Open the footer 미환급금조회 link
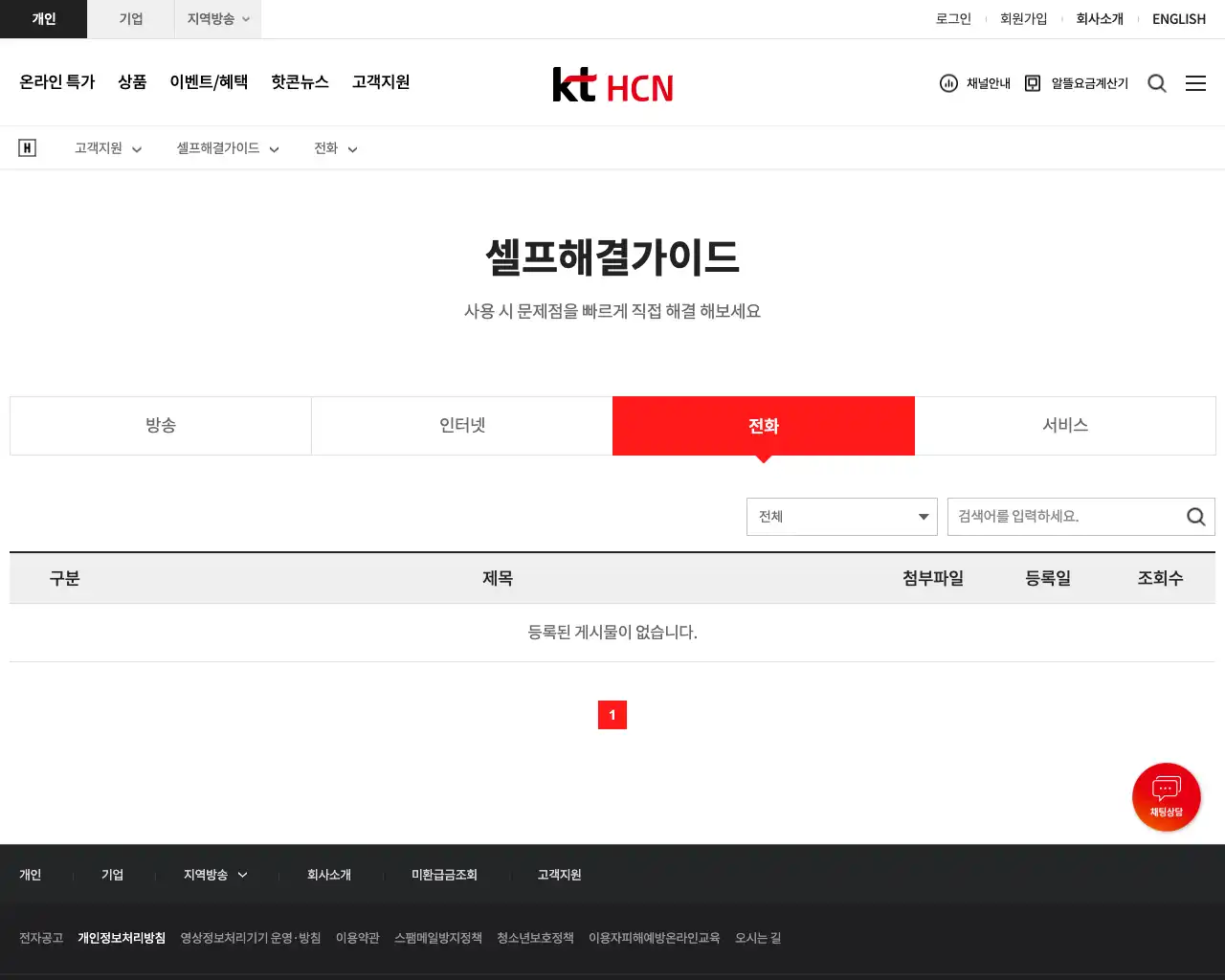1225x980 pixels. (444, 875)
